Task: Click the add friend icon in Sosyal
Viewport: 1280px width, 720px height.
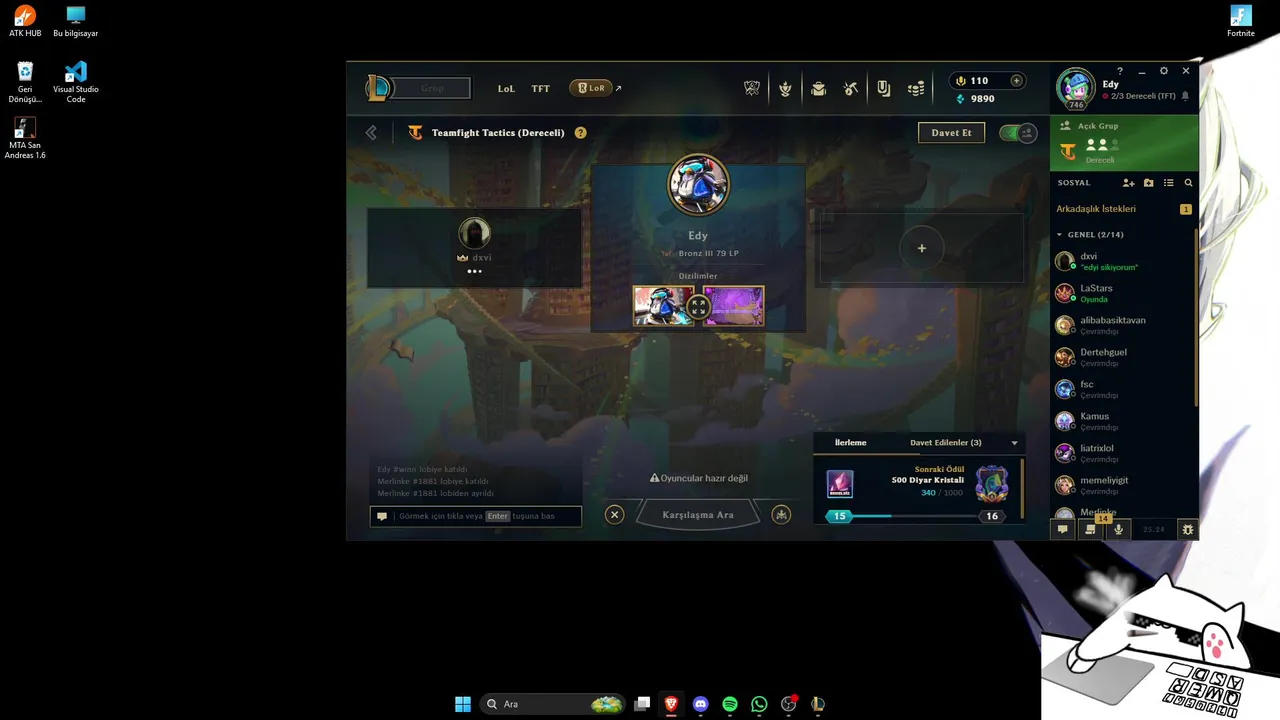Action: pos(1129,183)
